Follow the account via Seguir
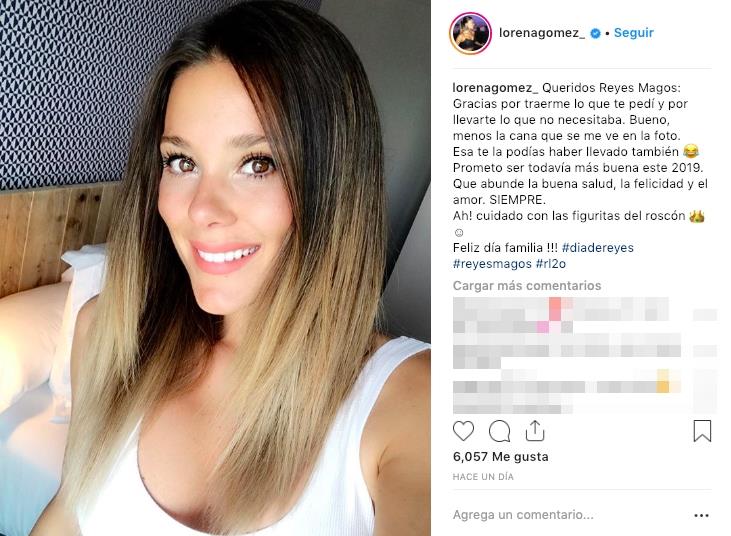The height and width of the screenshot is (536, 731). pos(634,33)
